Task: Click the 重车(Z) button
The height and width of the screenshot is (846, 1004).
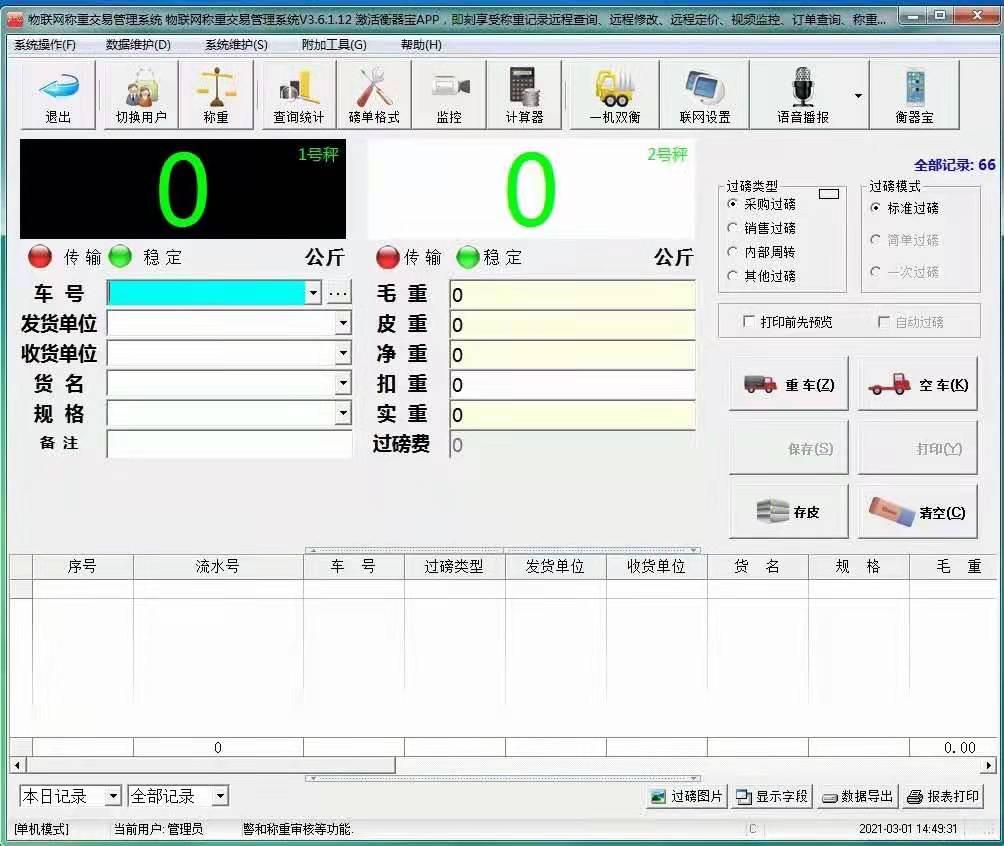Action: tap(789, 385)
